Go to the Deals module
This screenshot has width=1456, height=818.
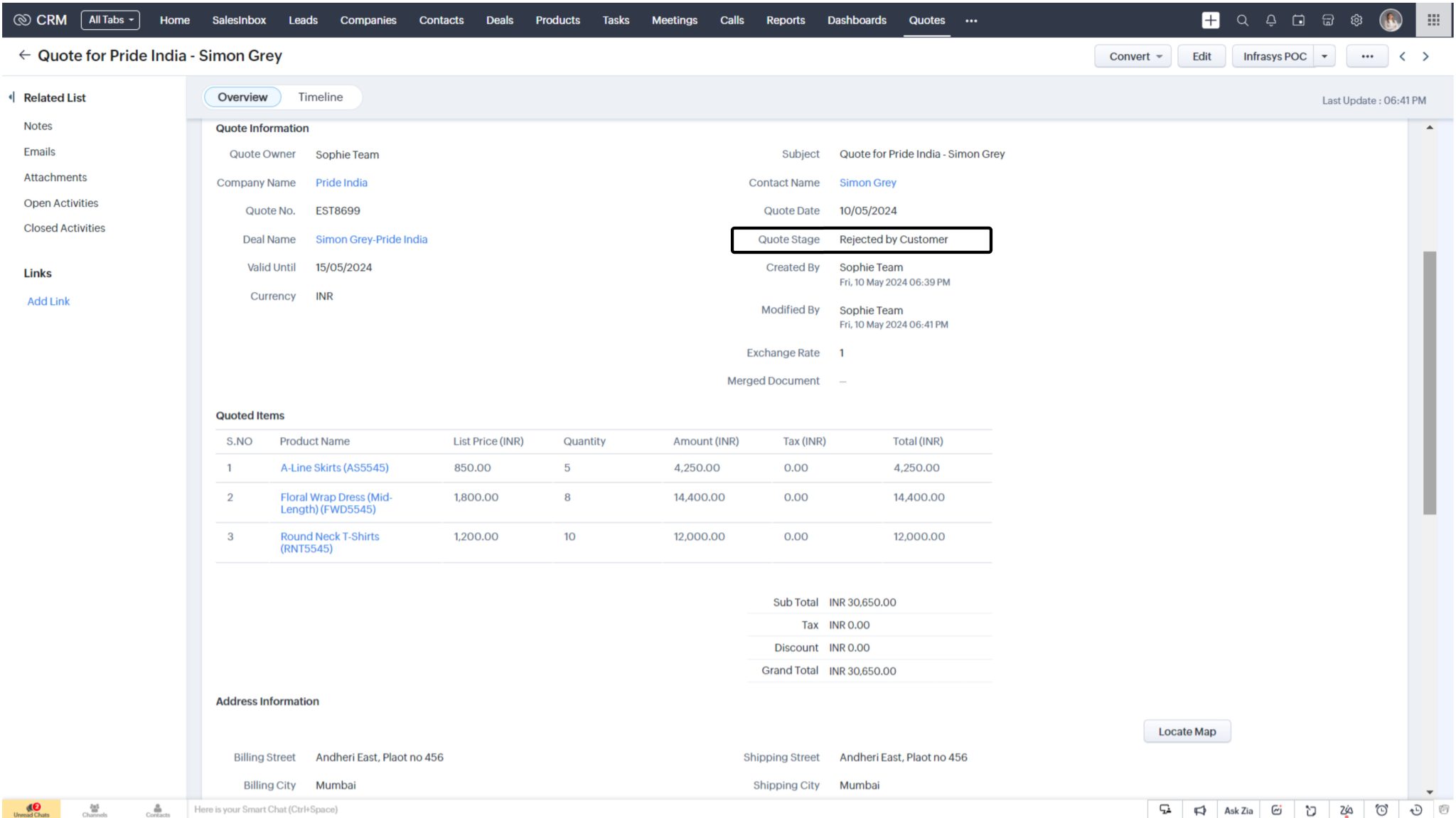click(x=499, y=20)
